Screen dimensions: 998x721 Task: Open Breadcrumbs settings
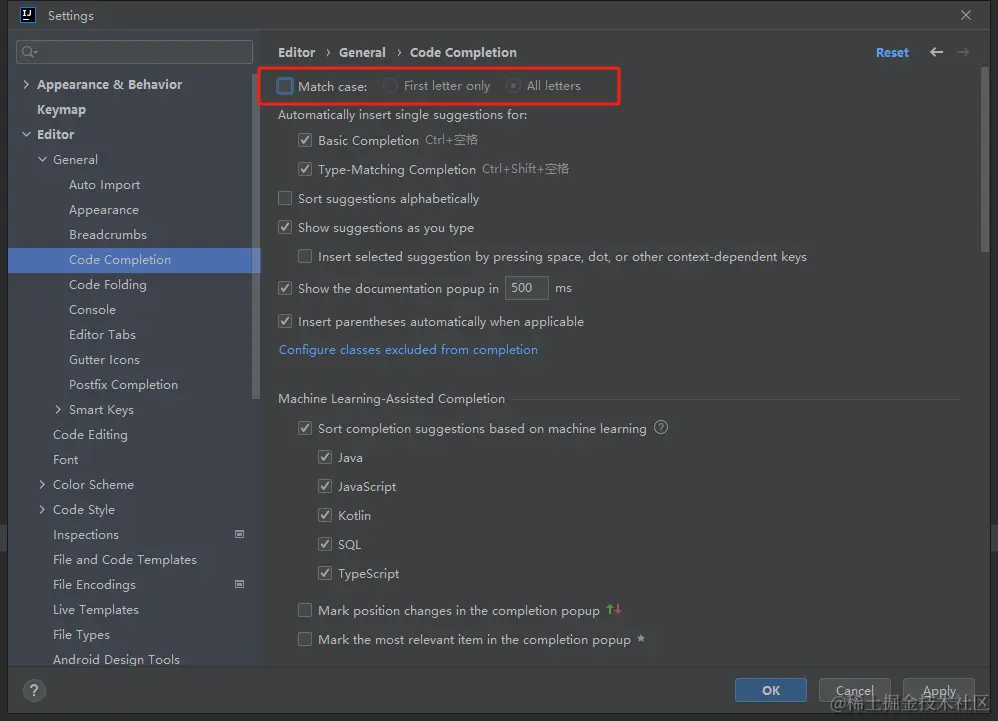pos(108,234)
